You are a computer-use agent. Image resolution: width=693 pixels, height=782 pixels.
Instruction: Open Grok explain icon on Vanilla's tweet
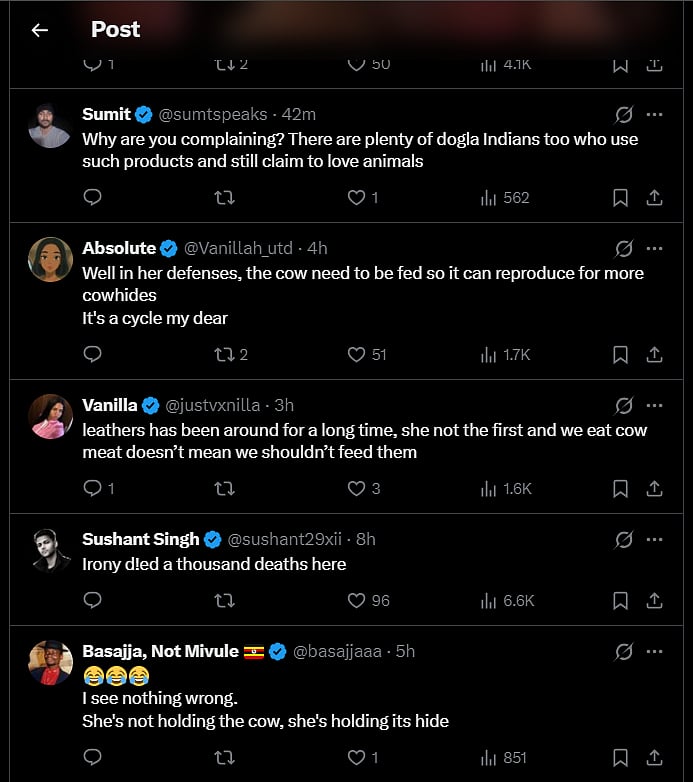point(624,405)
